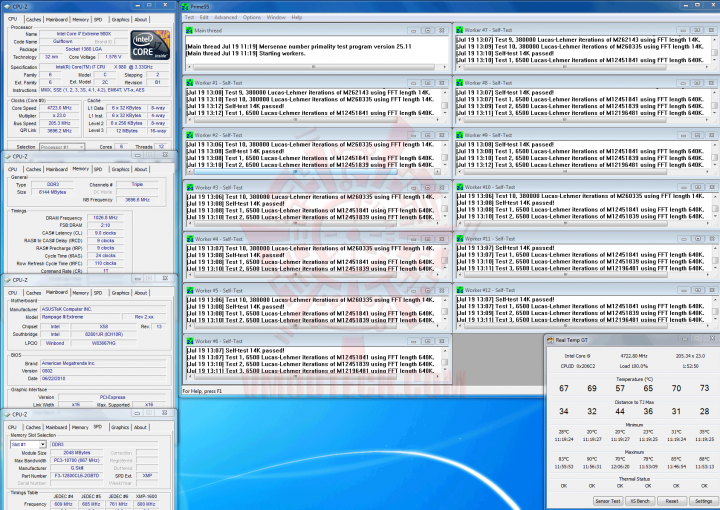
Task: Switch to Caches tab in topmost CPU-Z window
Action: click(33, 19)
